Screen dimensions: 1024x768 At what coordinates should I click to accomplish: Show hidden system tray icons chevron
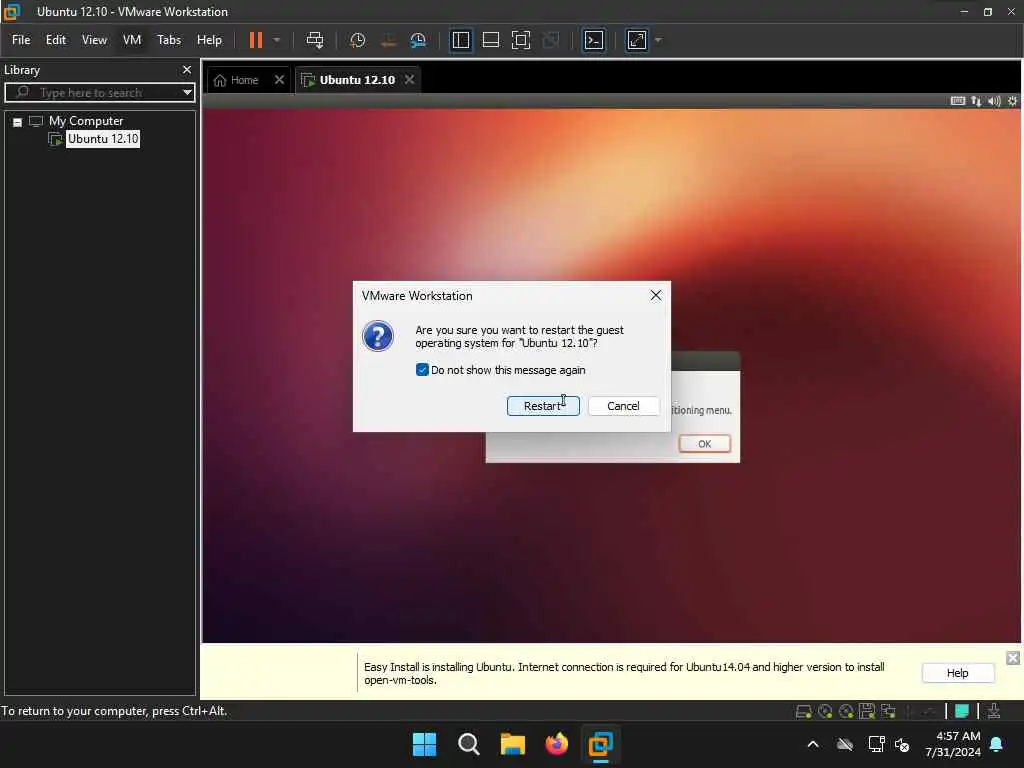pos(813,744)
